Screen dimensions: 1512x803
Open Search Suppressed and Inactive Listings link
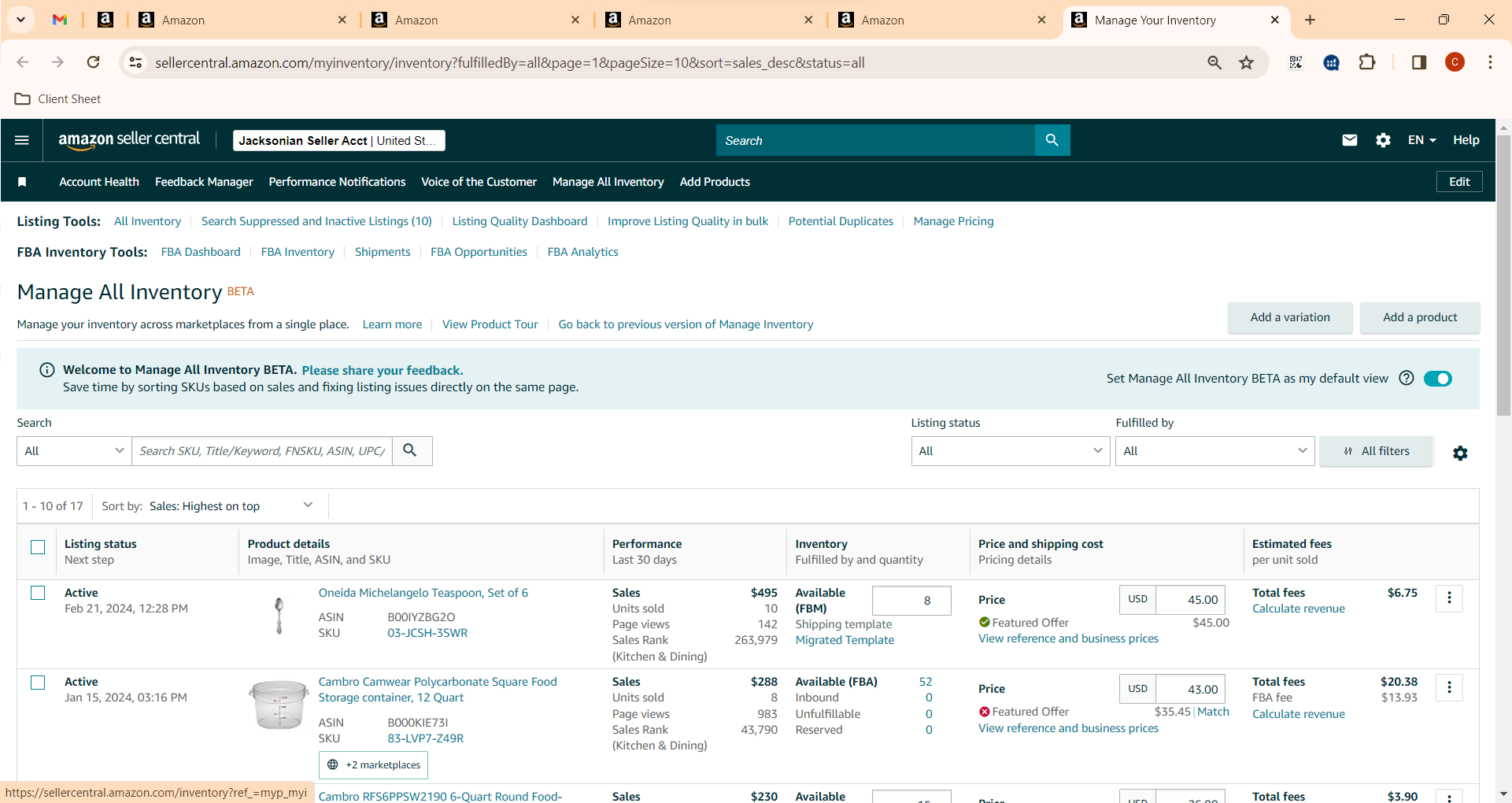(316, 221)
